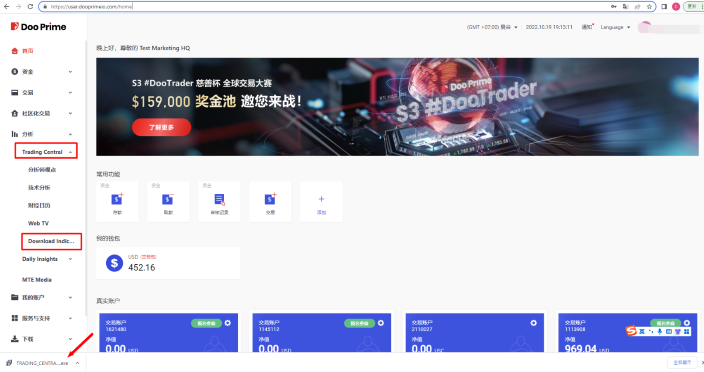Click the deposit shortcut icon
704x372 pixels.
click(117, 199)
